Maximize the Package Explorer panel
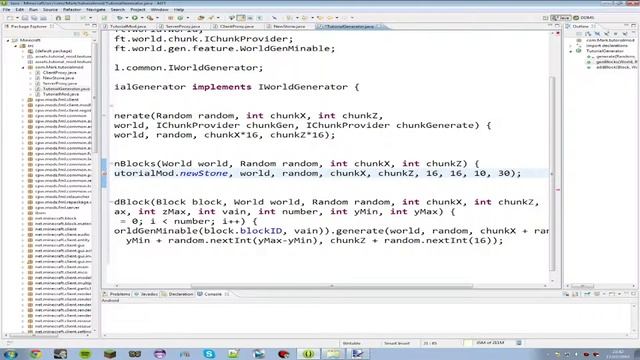640x360 pixels. pyautogui.click(x=94, y=26)
